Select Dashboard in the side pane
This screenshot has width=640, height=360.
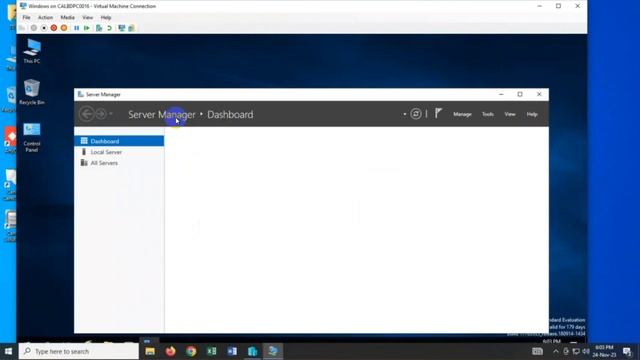(x=119, y=141)
